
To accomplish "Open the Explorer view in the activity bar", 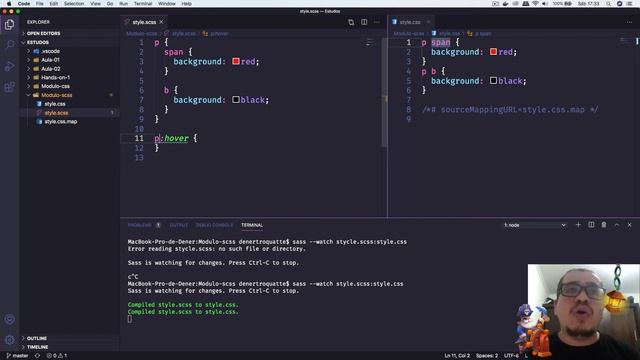I will [x=9, y=24].
